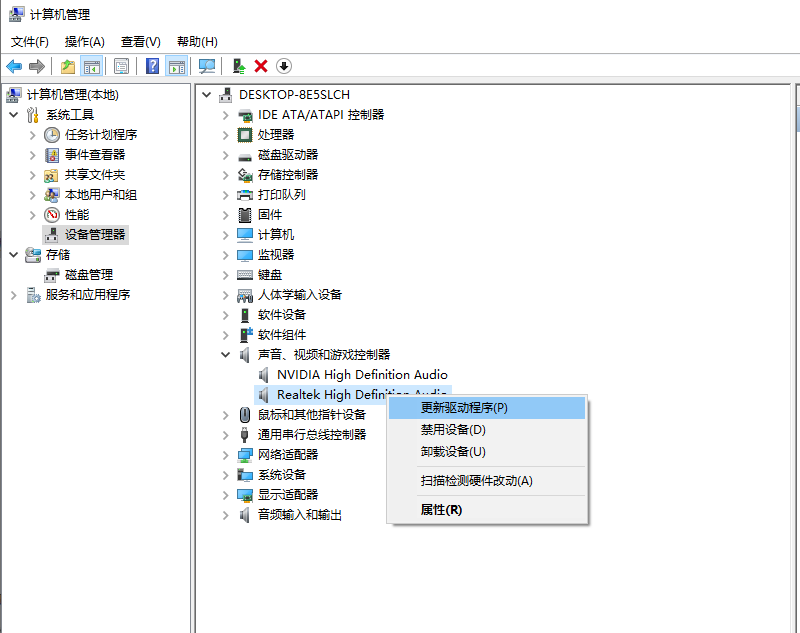Expand the DESKTOP-8E5SLCH root node
Screen dimensions: 800x633
coord(207,94)
